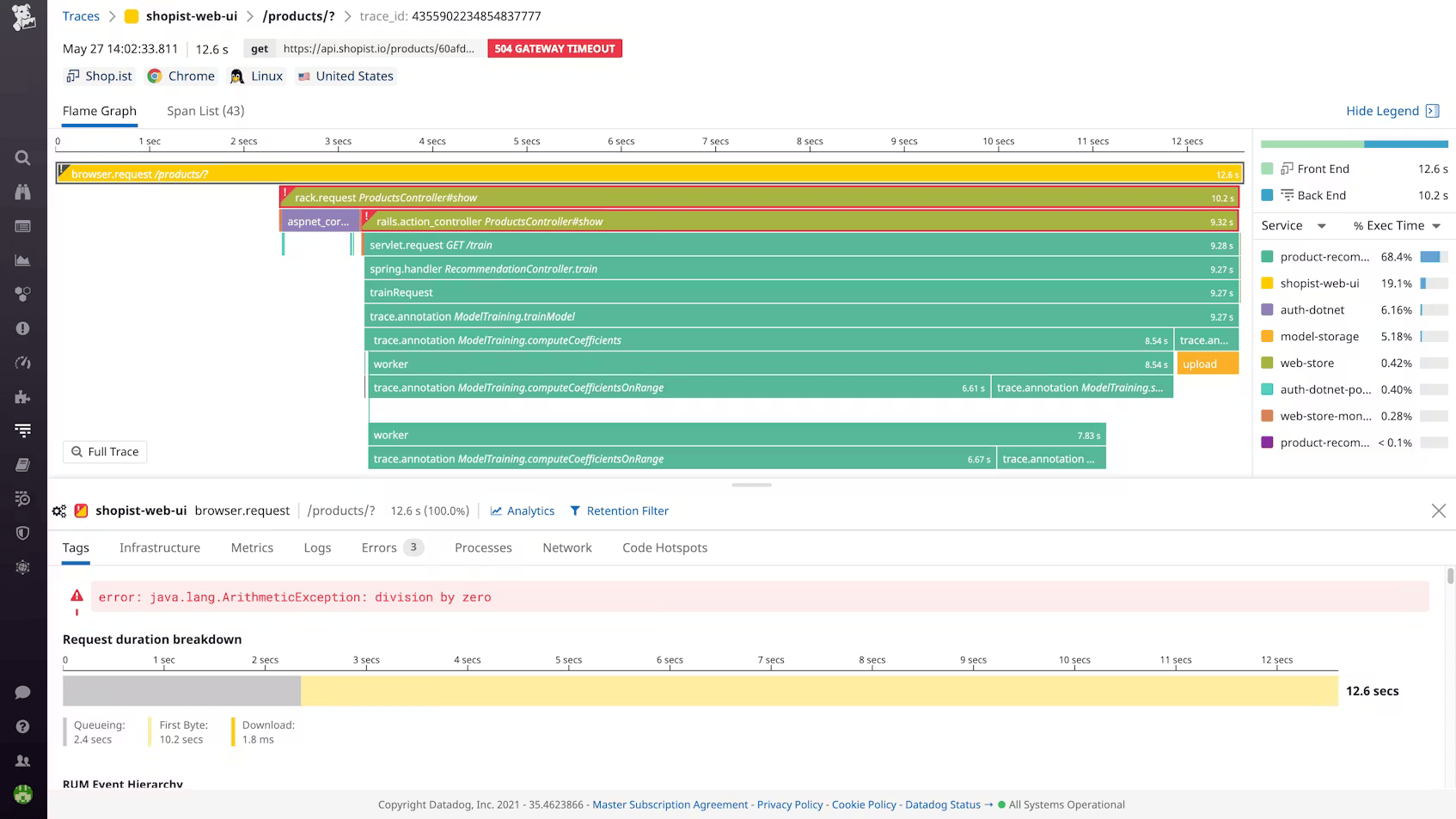Click the Monitors alert icon in sidebar
The height and width of the screenshot is (819, 1456).
pyautogui.click(x=22, y=327)
